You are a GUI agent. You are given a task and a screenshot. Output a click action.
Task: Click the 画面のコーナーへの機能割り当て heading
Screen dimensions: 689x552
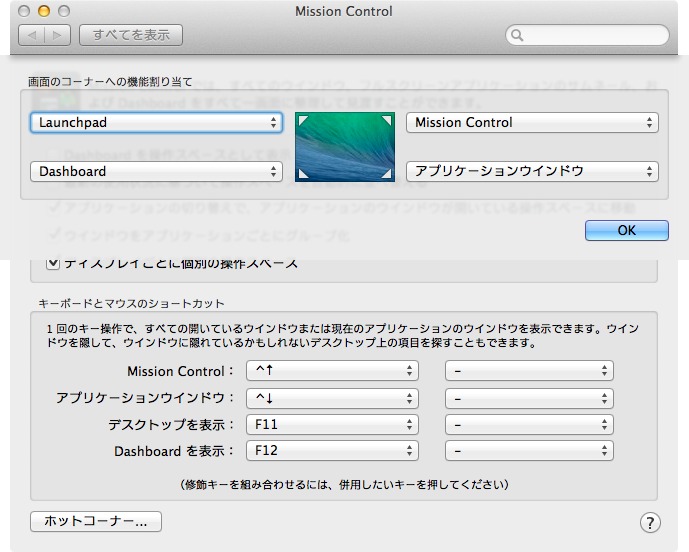(x=110, y=82)
